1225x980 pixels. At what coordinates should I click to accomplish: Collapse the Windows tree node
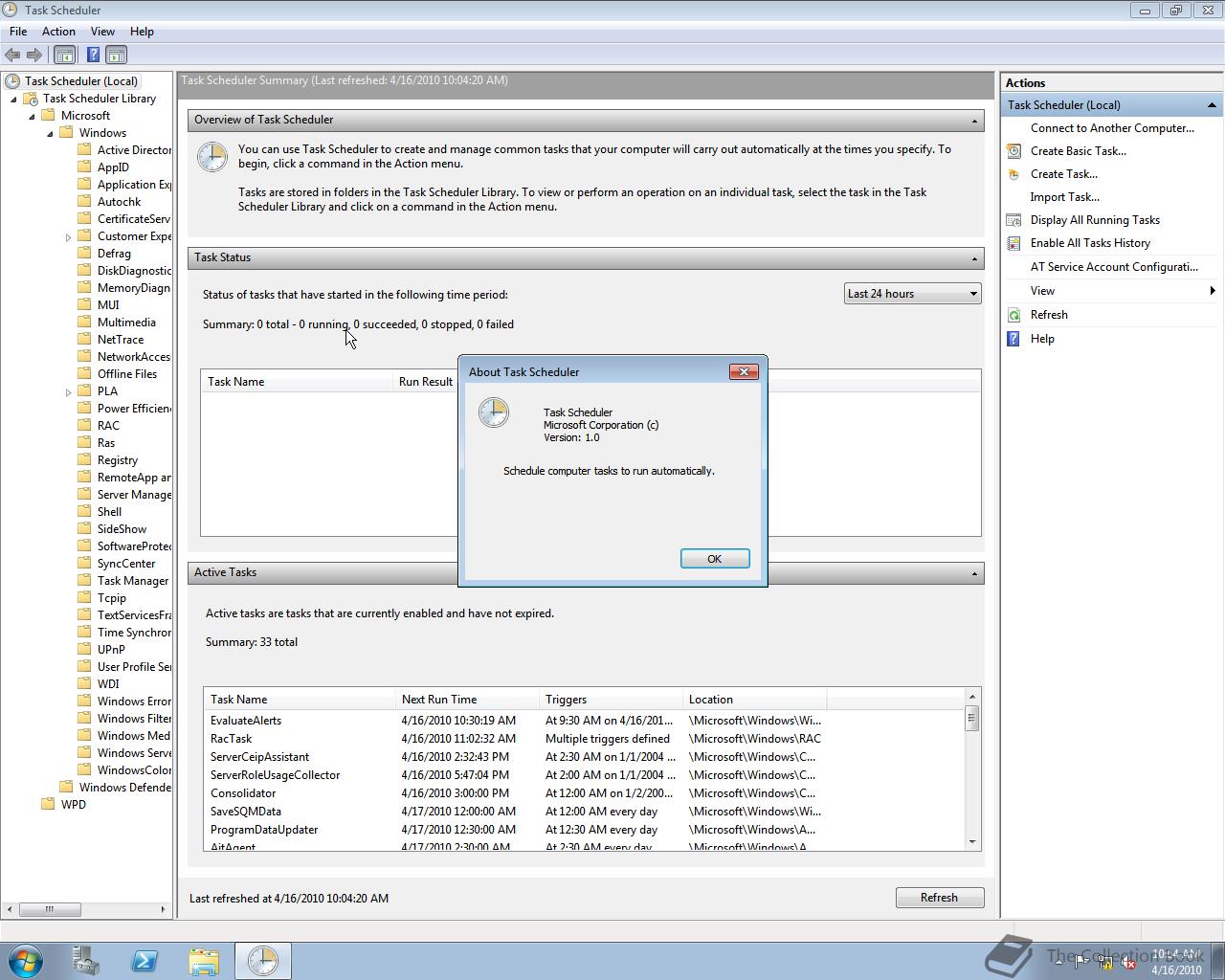(50, 133)
